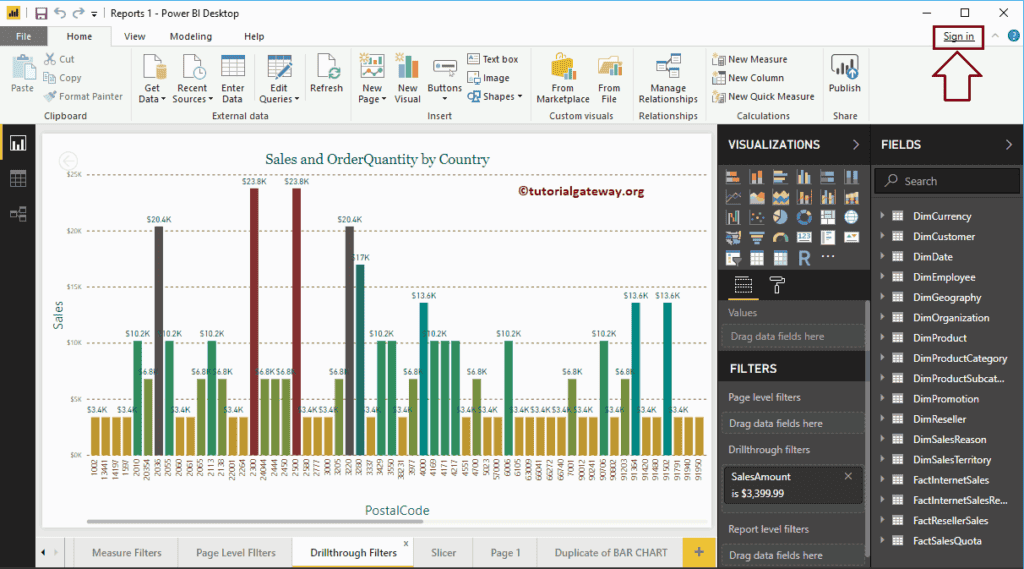The image size is (1024, 569).
Task: Select the treemap visualization
Action: point(827,218)
